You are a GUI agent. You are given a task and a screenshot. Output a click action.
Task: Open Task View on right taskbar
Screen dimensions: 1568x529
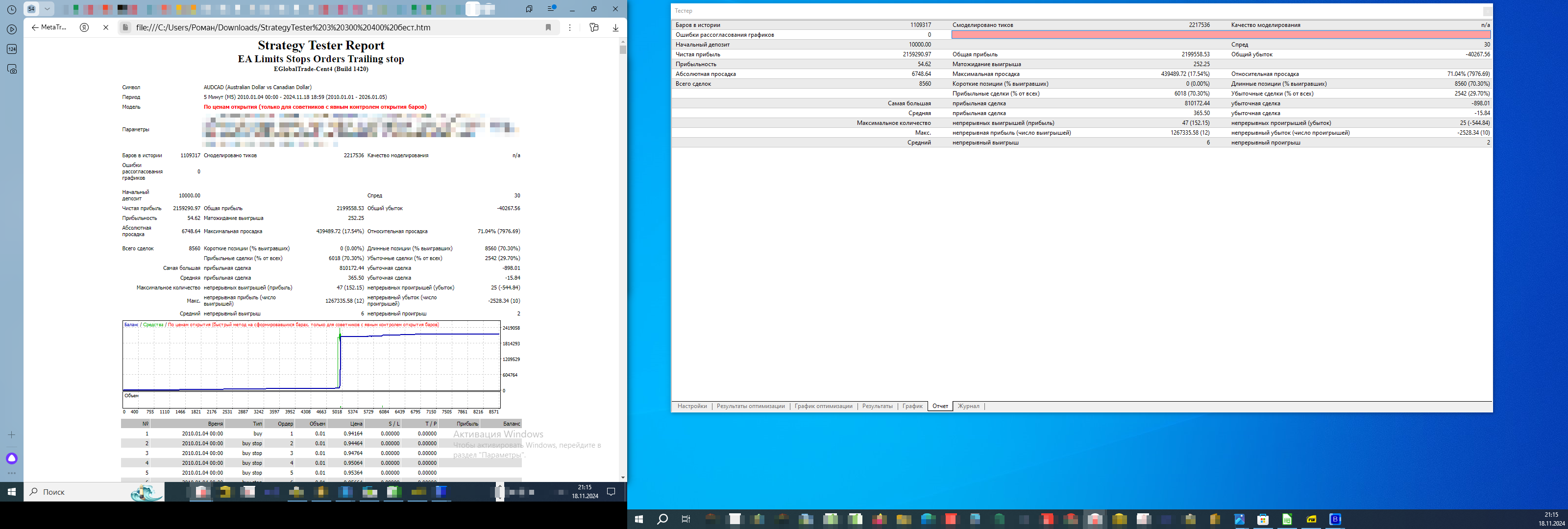686,519
